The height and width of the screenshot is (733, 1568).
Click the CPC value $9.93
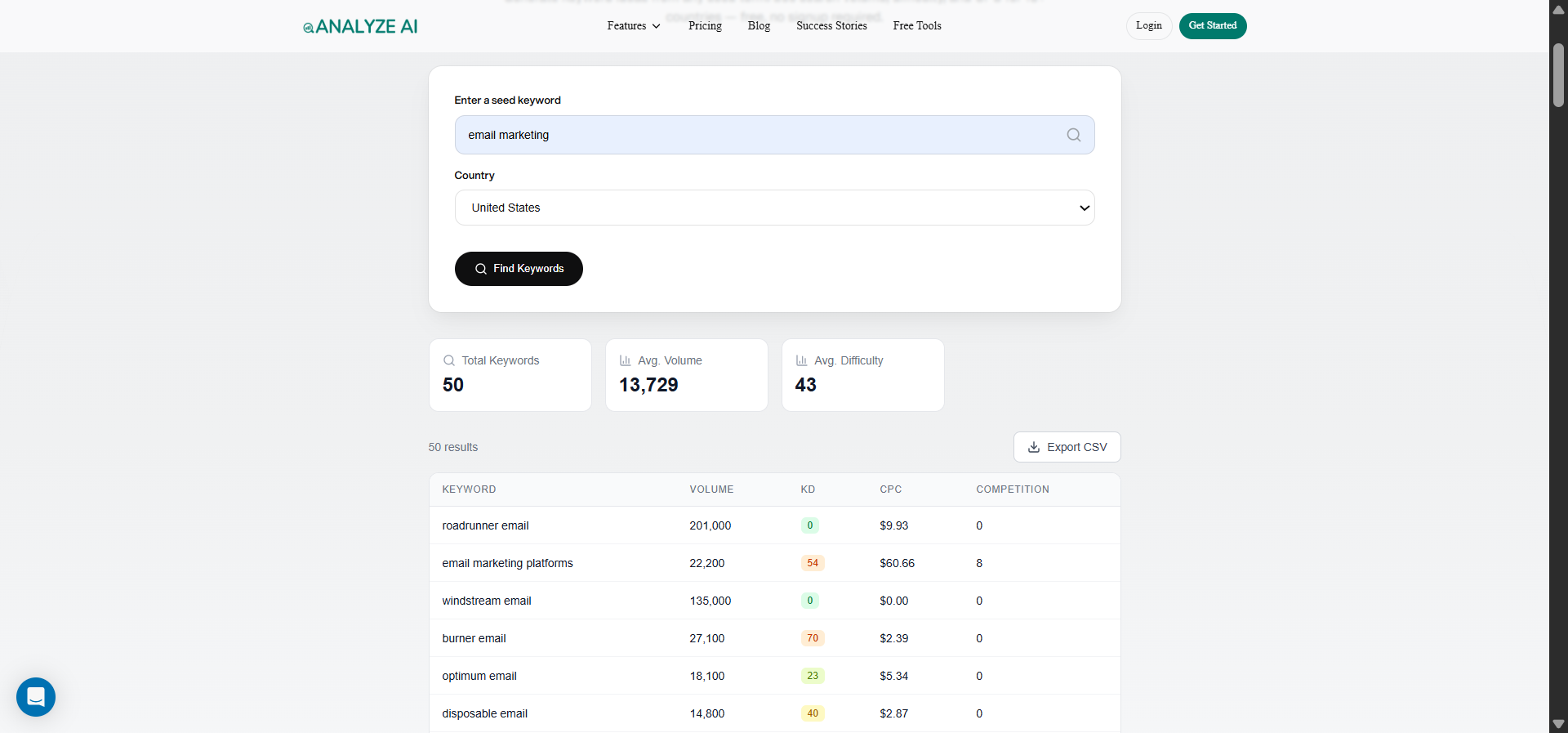(x=894, y=525)
